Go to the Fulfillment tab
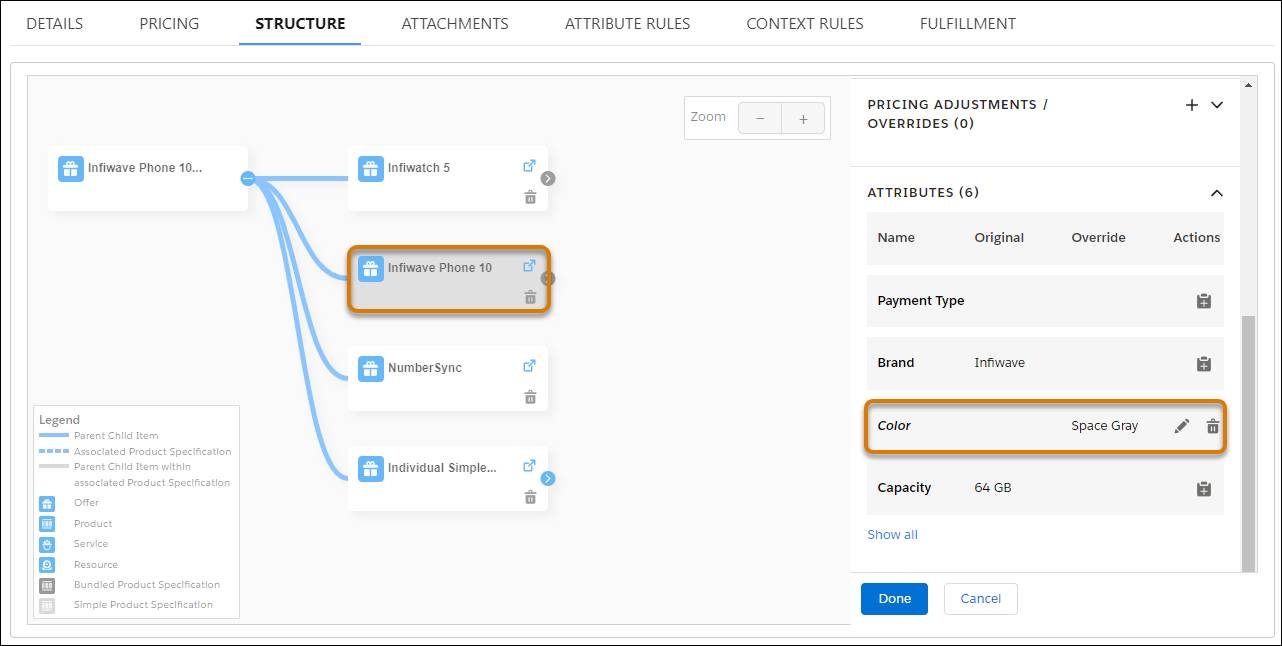 [968, 23]
